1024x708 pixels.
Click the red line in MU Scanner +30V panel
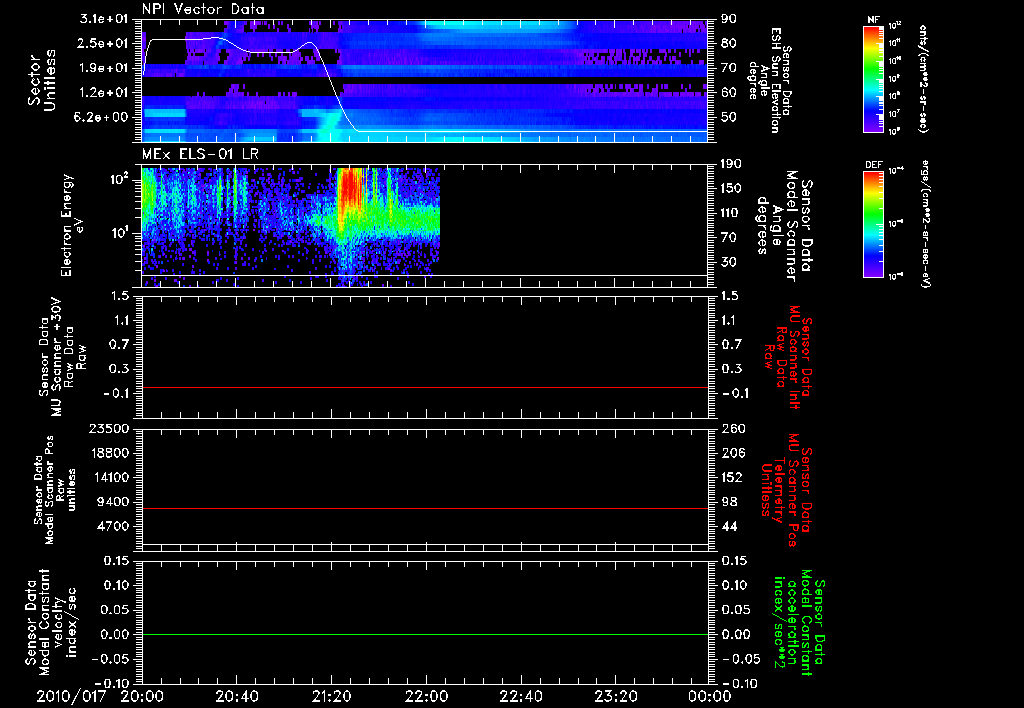click(424, 387)
